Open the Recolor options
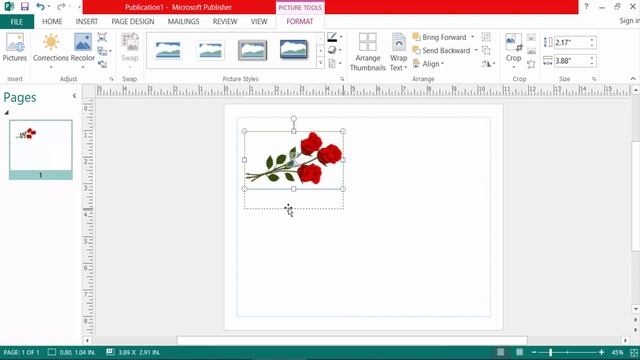The width and height of the screenshot is (640, 360). pyautogui.click(x=82, y=51)
